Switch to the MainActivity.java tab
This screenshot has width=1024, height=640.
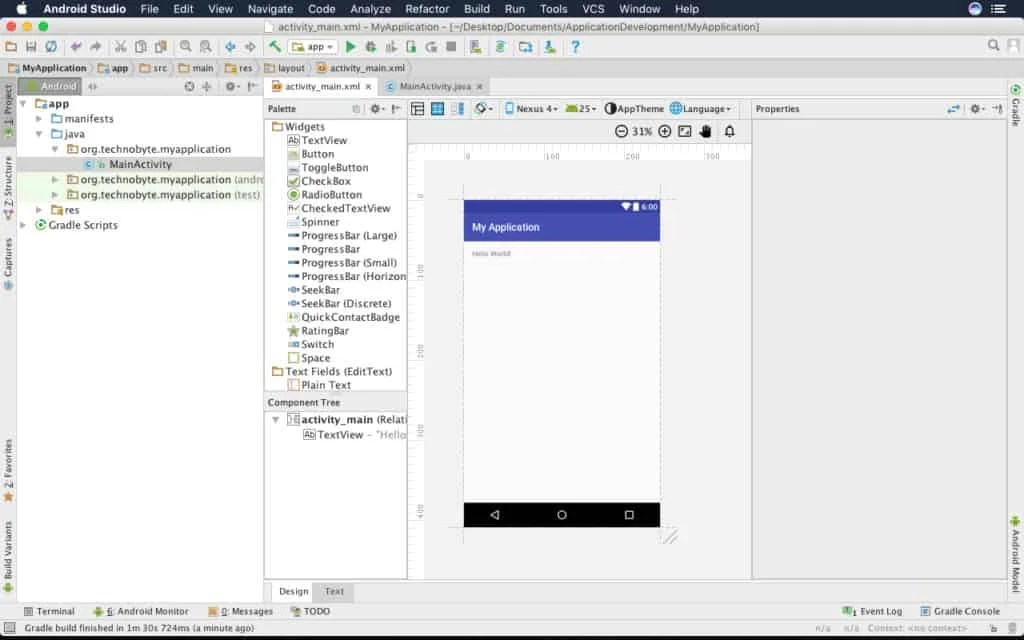point(435,86)
